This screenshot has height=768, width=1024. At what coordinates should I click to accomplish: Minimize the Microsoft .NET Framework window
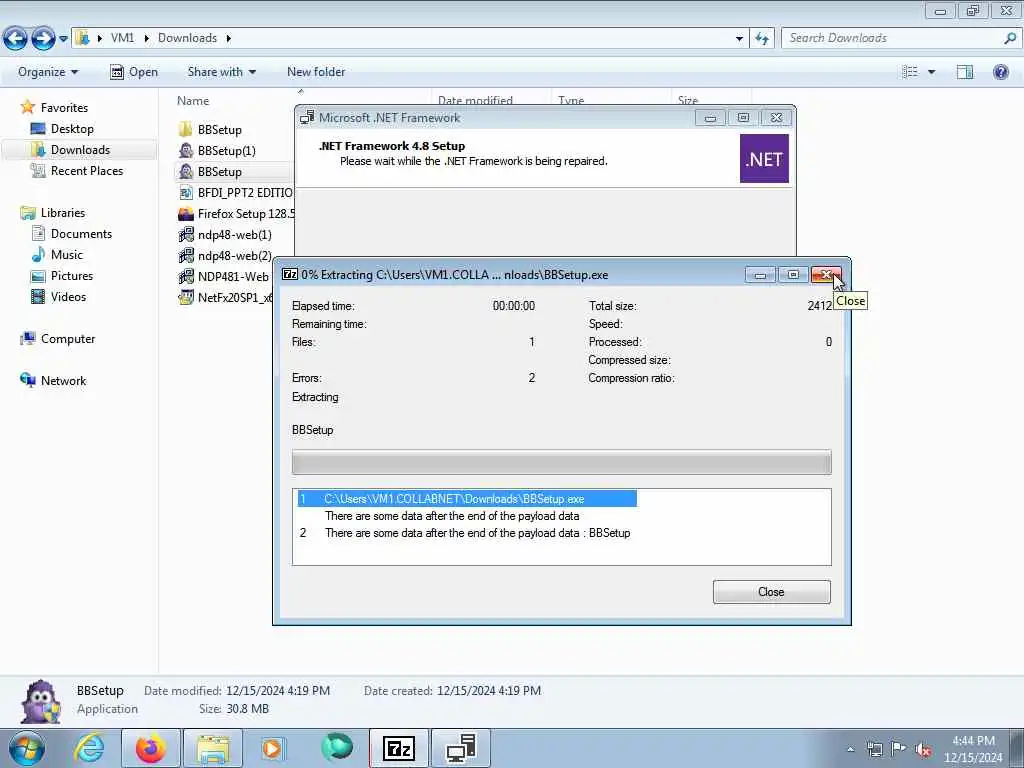click(x=711, y=118)
